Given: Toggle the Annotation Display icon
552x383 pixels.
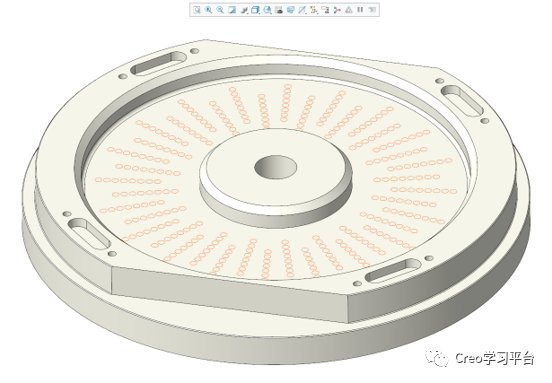Looking at the screenshot, I should [x=325, y=10].
